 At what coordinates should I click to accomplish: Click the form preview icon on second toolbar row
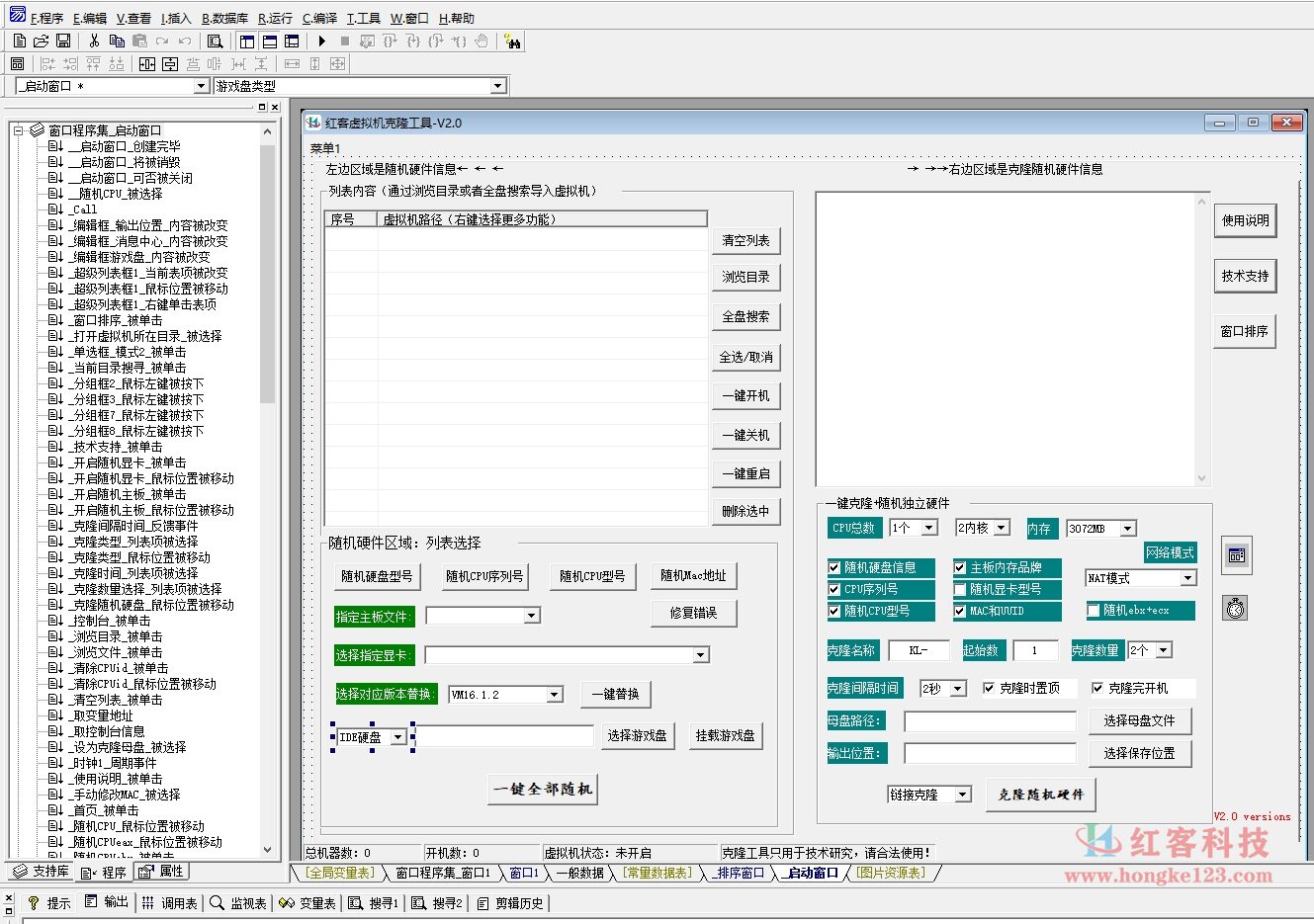[17, 63]
